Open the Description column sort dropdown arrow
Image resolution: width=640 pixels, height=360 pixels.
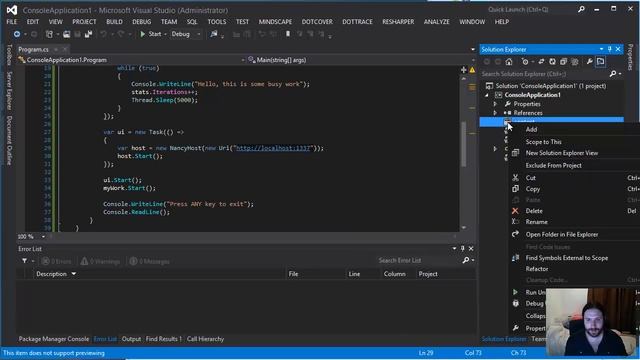[x=73, y=274]
